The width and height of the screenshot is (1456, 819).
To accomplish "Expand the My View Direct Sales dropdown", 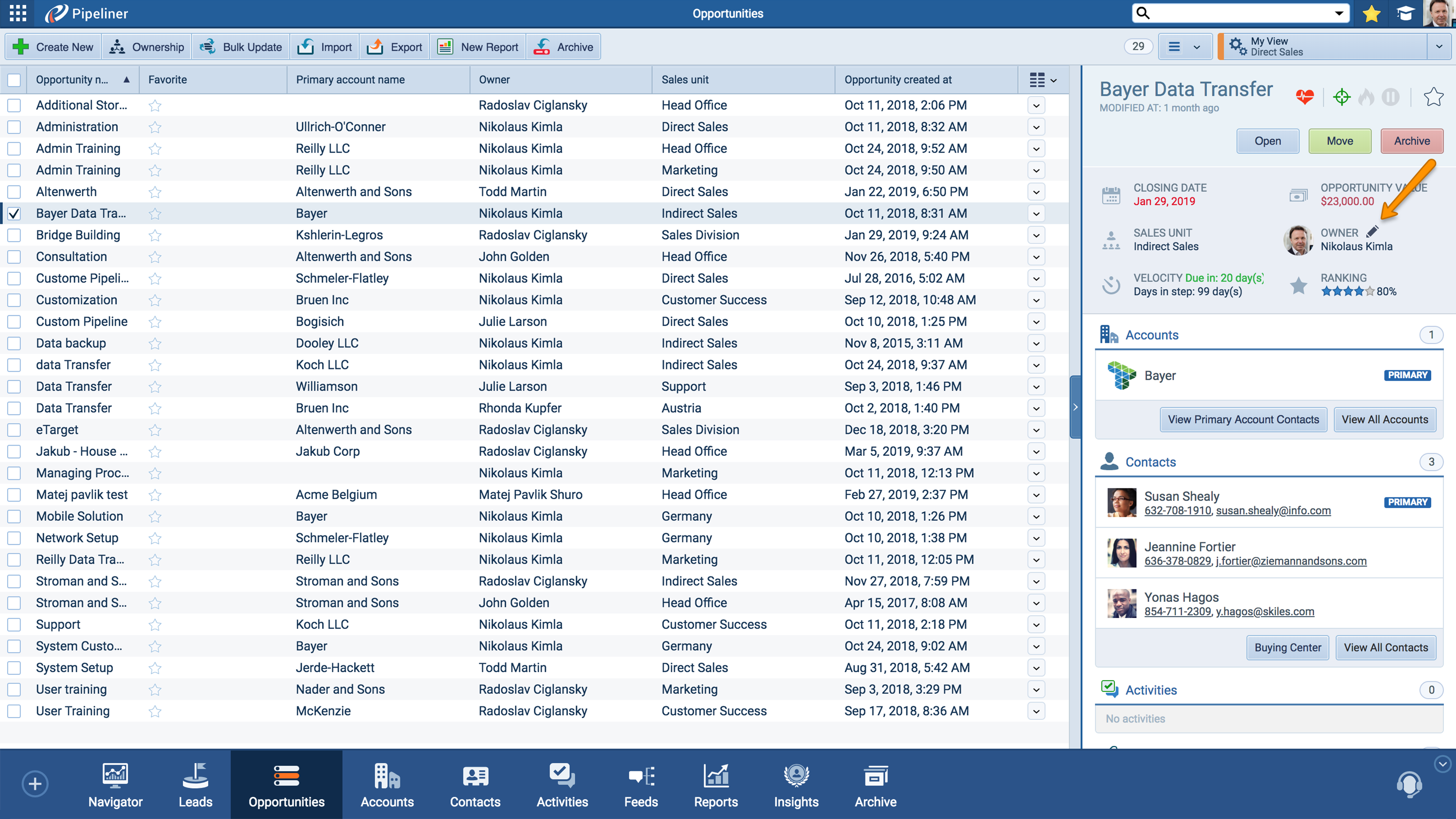I will [x=1438, y=46].
